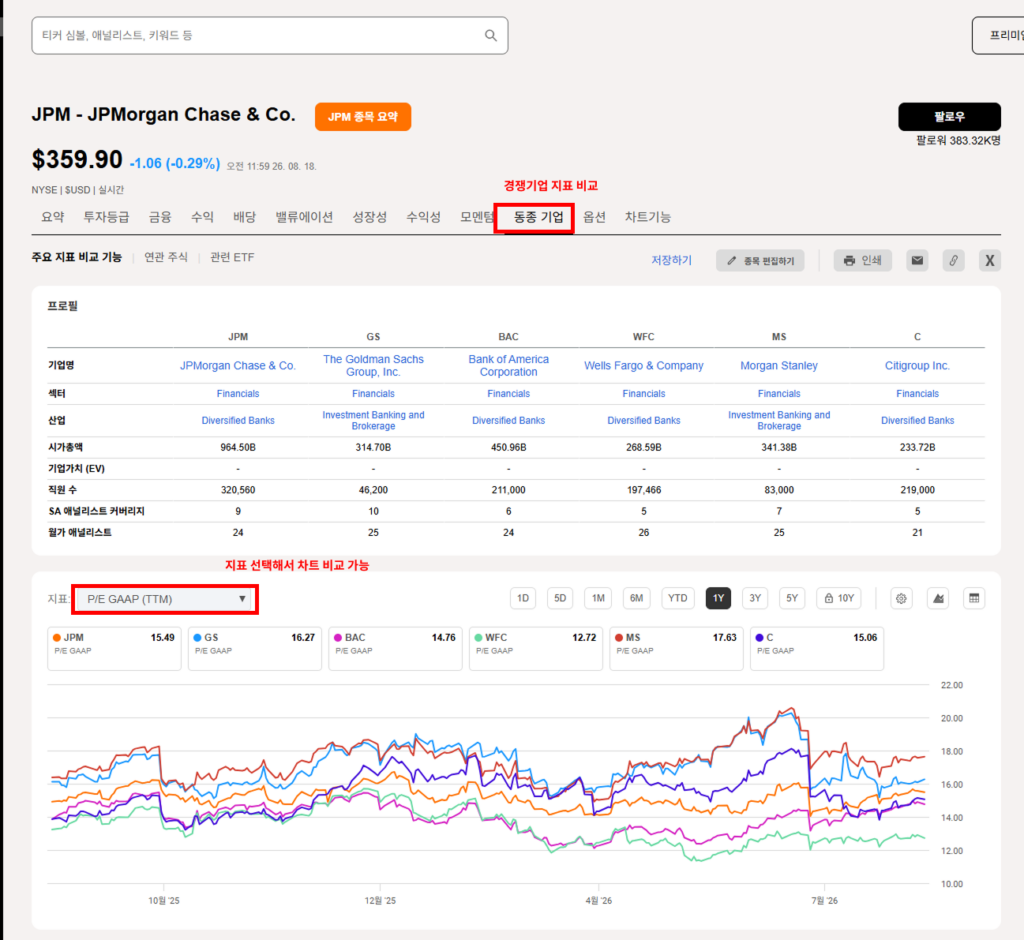This screenshot has width=1024, height=940.
Task: Copy link via chain icon
Action: point(953,261)
